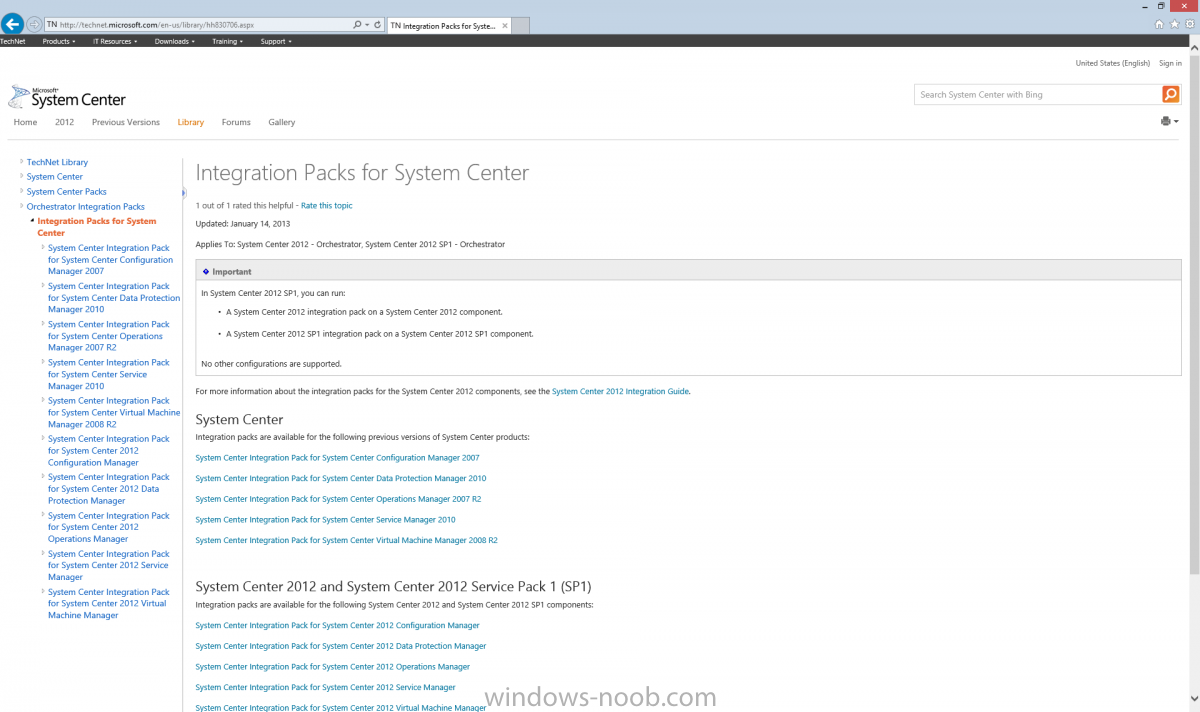Open the System Center Packs tree item

[66, 192]
